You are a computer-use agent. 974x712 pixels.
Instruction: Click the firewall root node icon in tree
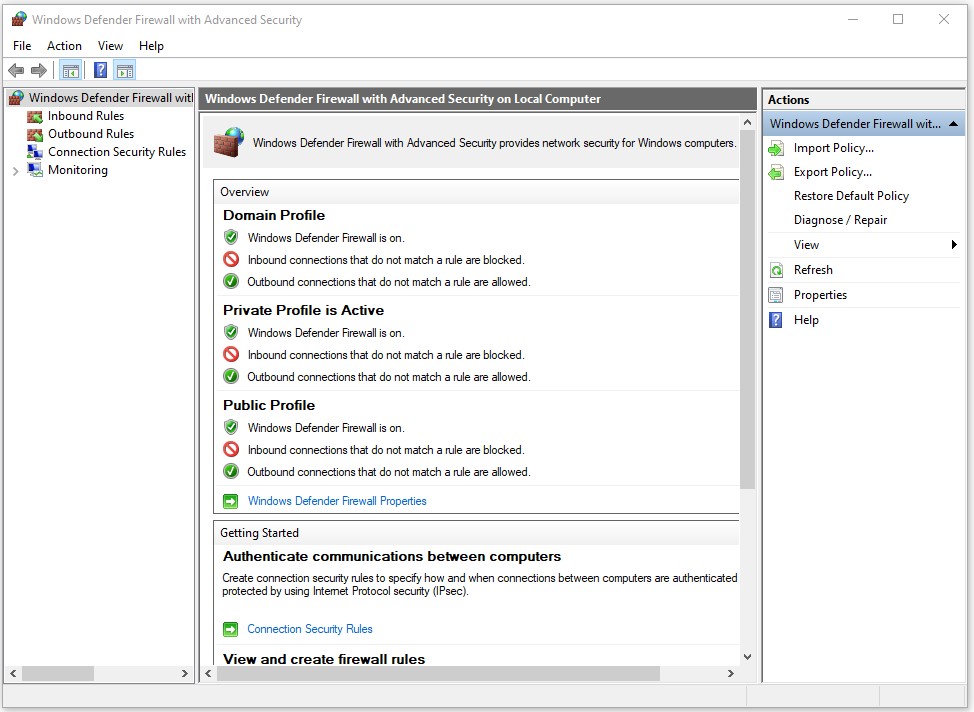coord(17,98)
